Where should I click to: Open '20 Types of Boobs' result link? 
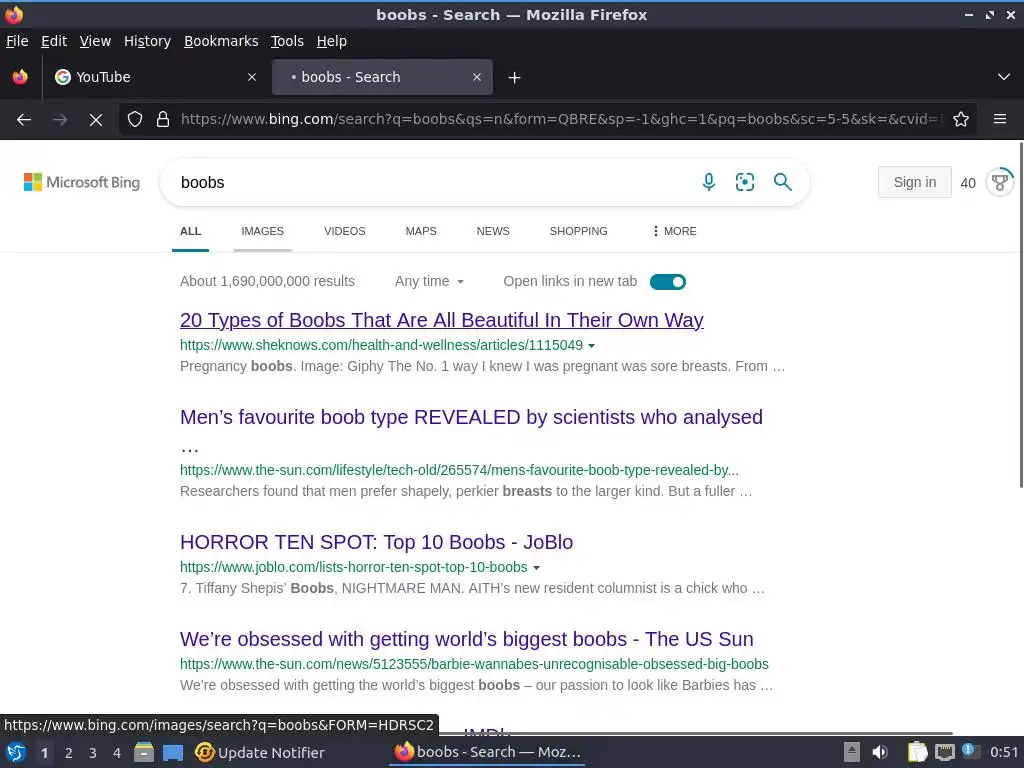tap(441, 320)
